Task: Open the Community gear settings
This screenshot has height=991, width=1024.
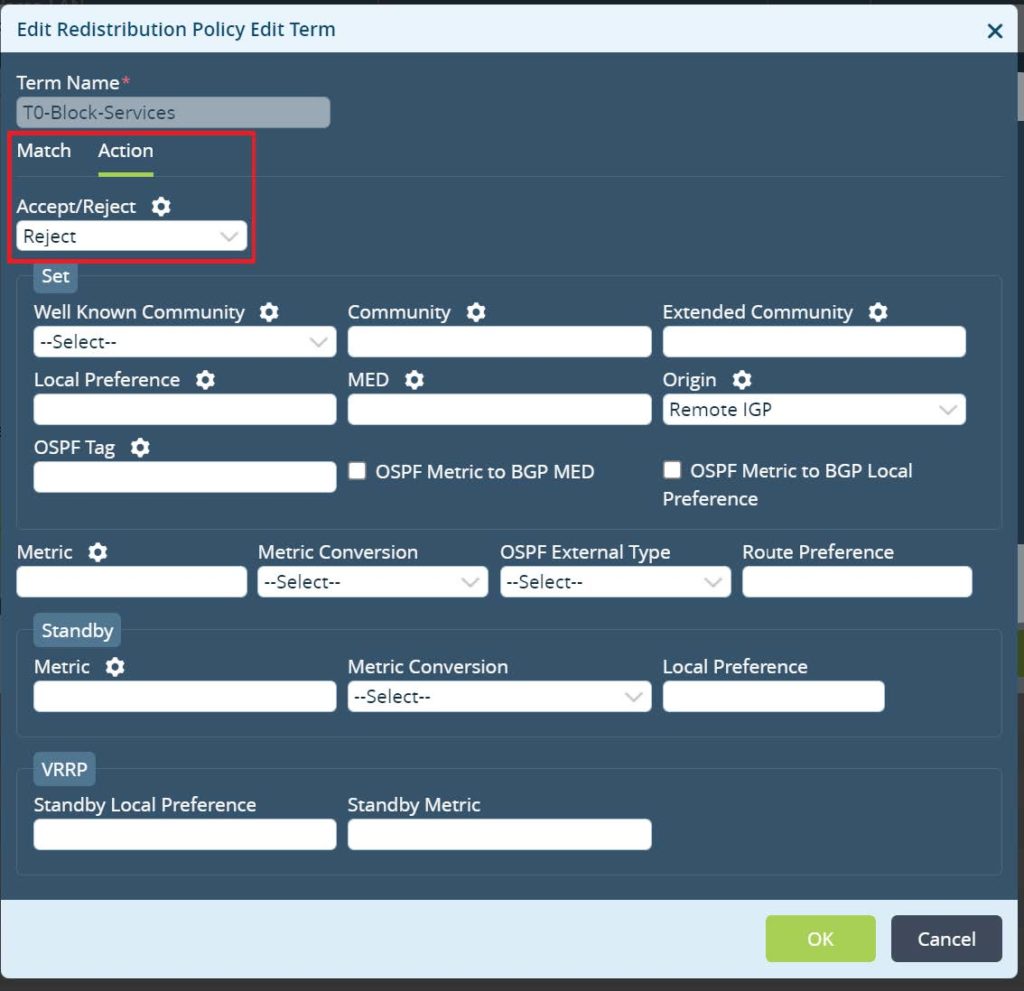Action: 476,312
